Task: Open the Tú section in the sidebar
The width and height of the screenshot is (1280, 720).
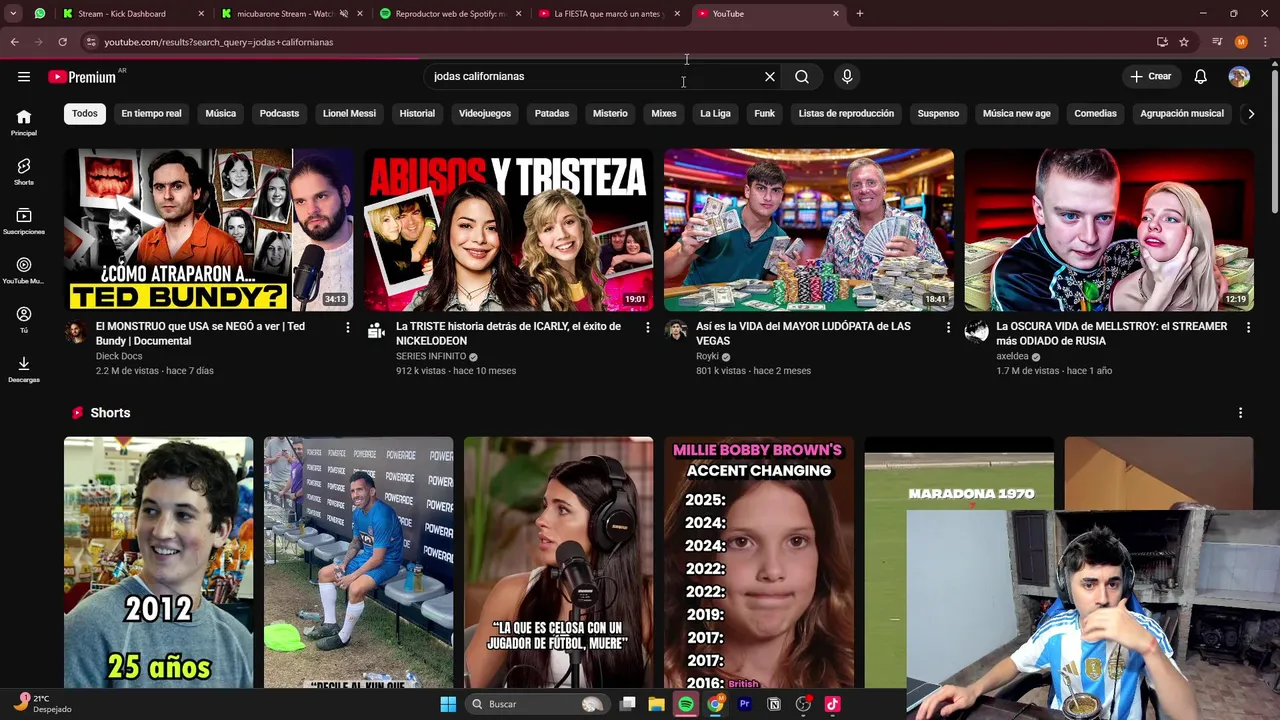Action: click(x=24, y=320)
